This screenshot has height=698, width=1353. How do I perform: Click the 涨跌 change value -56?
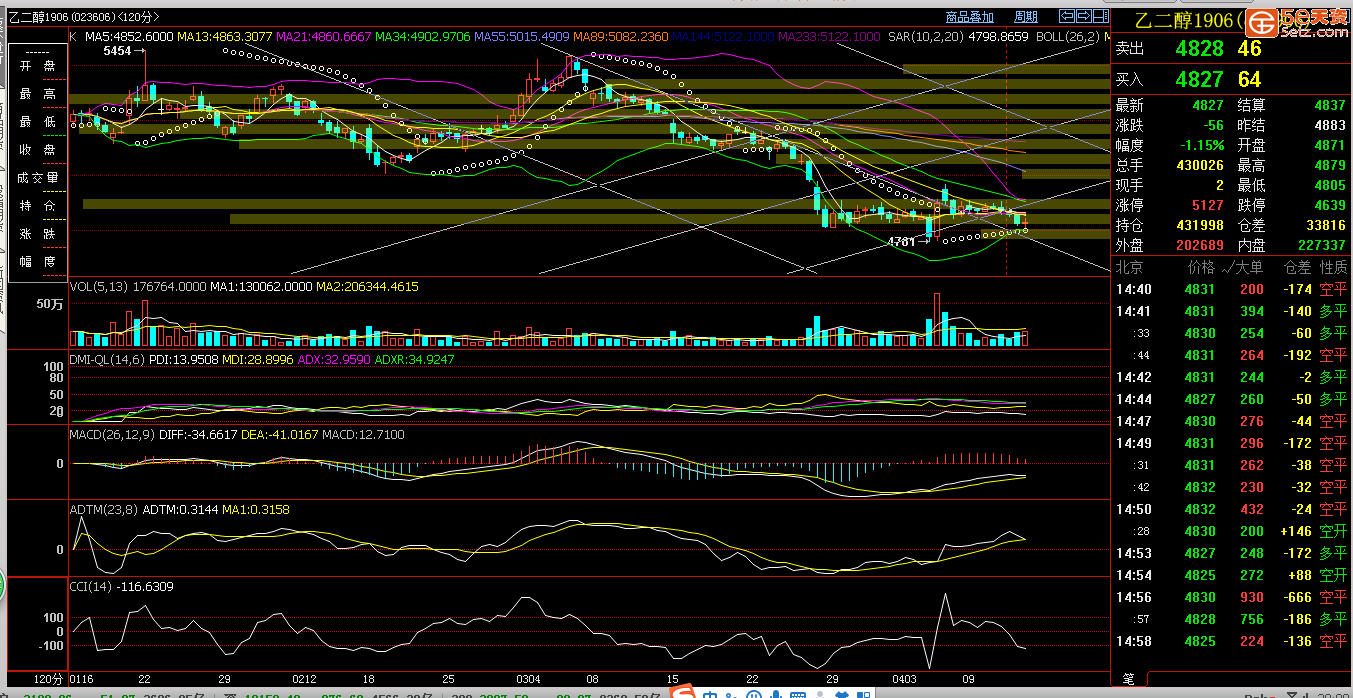(x=1214, y=125)
